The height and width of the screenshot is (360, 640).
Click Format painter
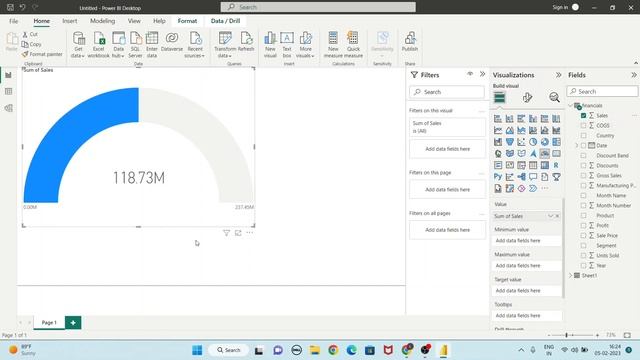click(42, 54)
